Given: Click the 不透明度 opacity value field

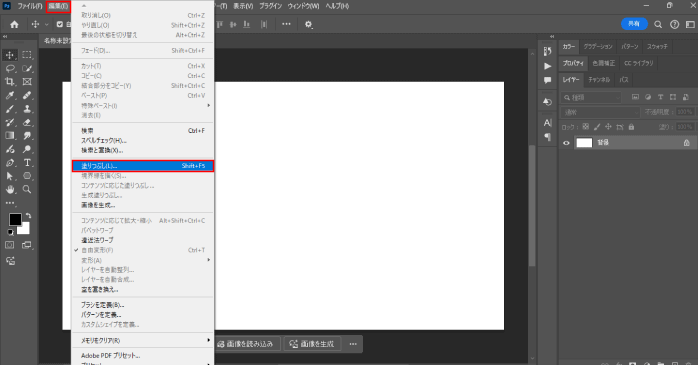Looking at the screenshot, I should (x=685, y=112).
